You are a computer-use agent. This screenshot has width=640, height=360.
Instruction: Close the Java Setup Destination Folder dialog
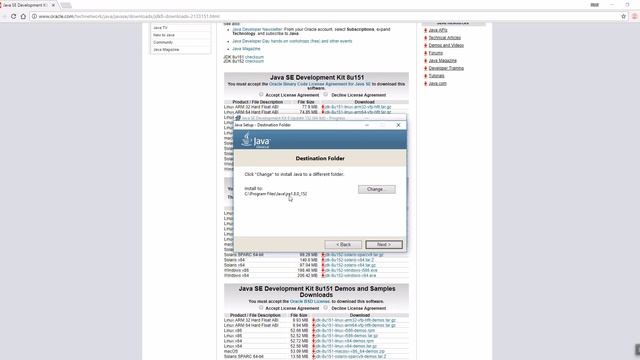click(x=398, y=125)
